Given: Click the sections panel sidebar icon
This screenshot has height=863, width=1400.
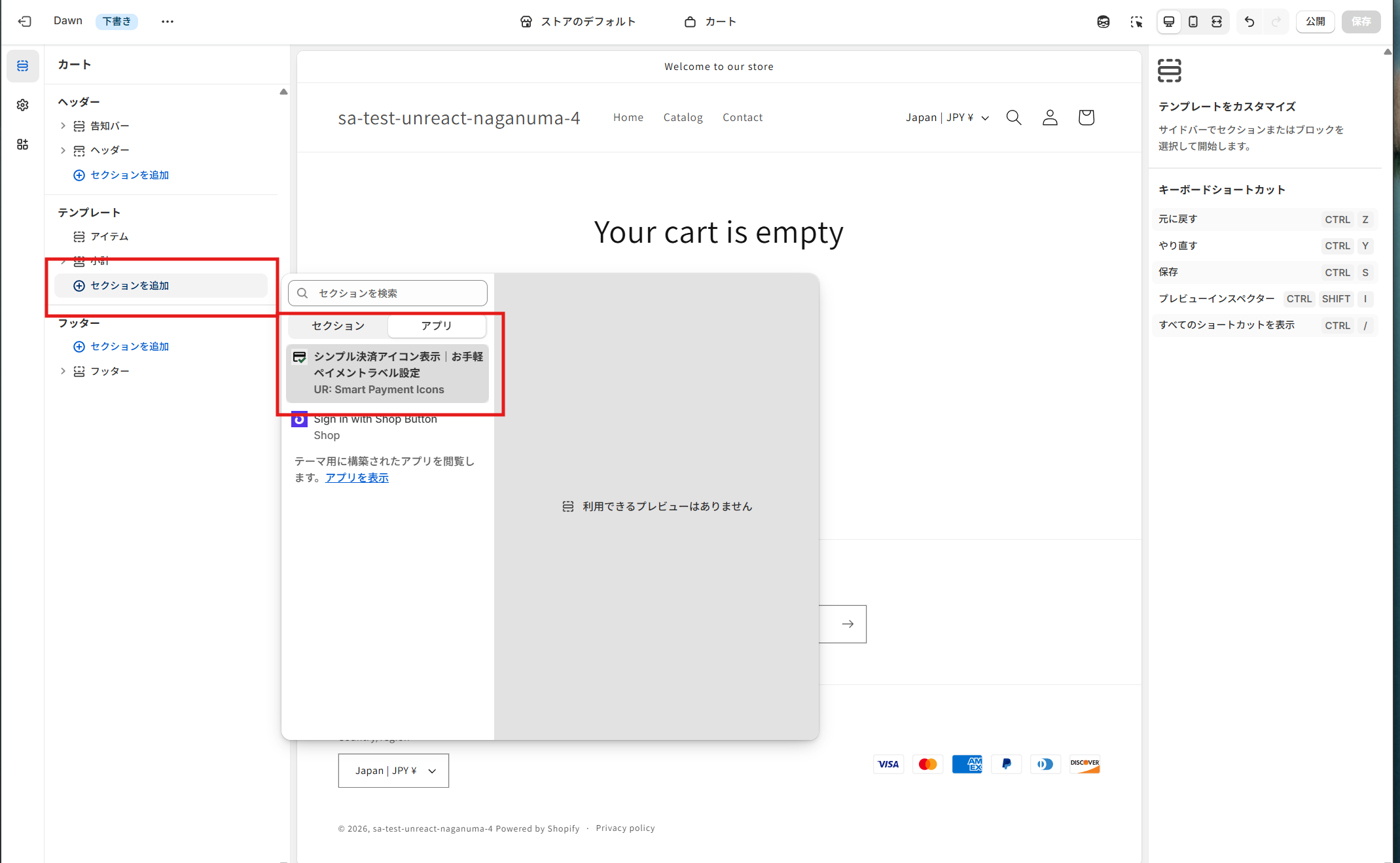Looking at the screenshot, I should (23, 66).
